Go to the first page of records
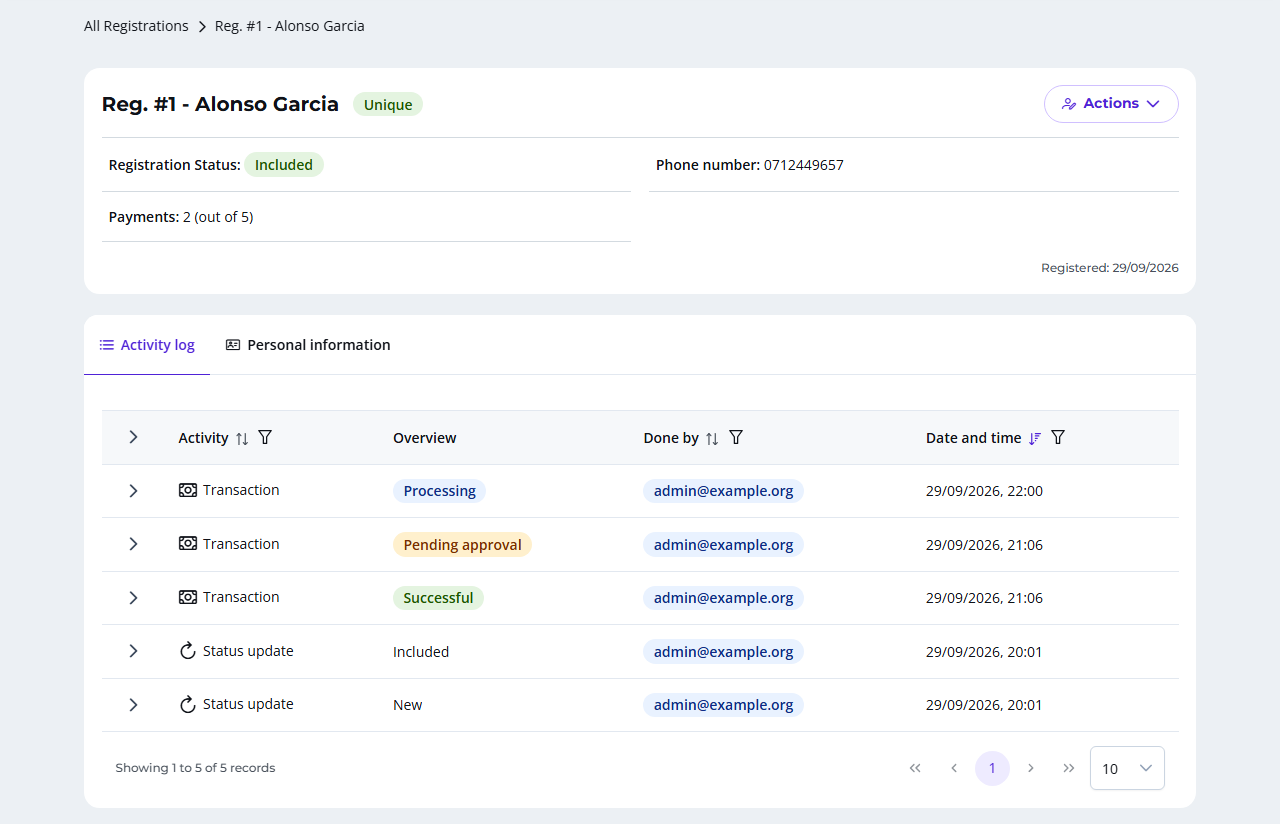The width and height of the screenshot is (1280, 824). (915, 768)
